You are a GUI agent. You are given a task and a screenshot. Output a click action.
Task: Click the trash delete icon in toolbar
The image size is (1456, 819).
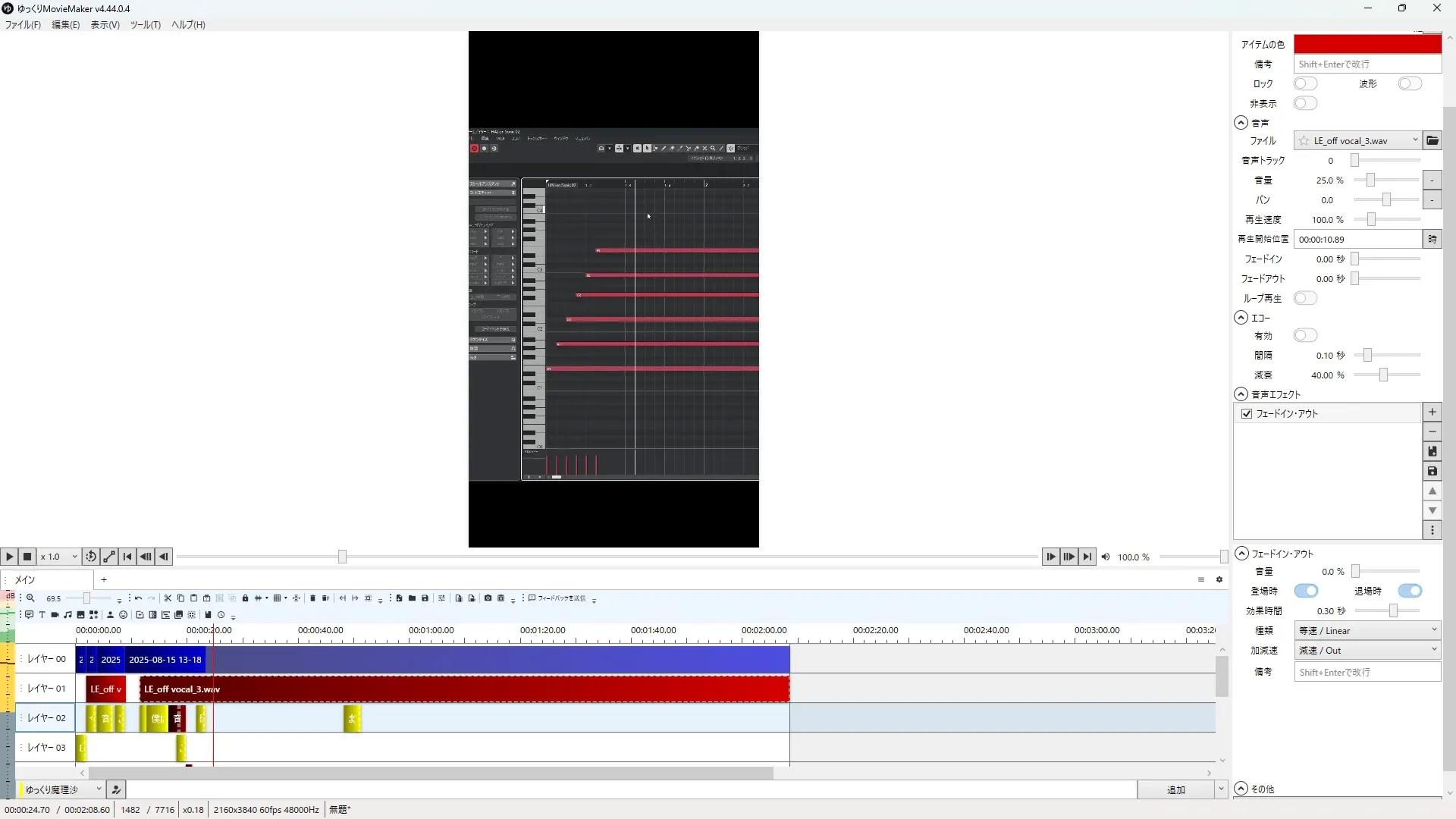[x=312, y=598]
